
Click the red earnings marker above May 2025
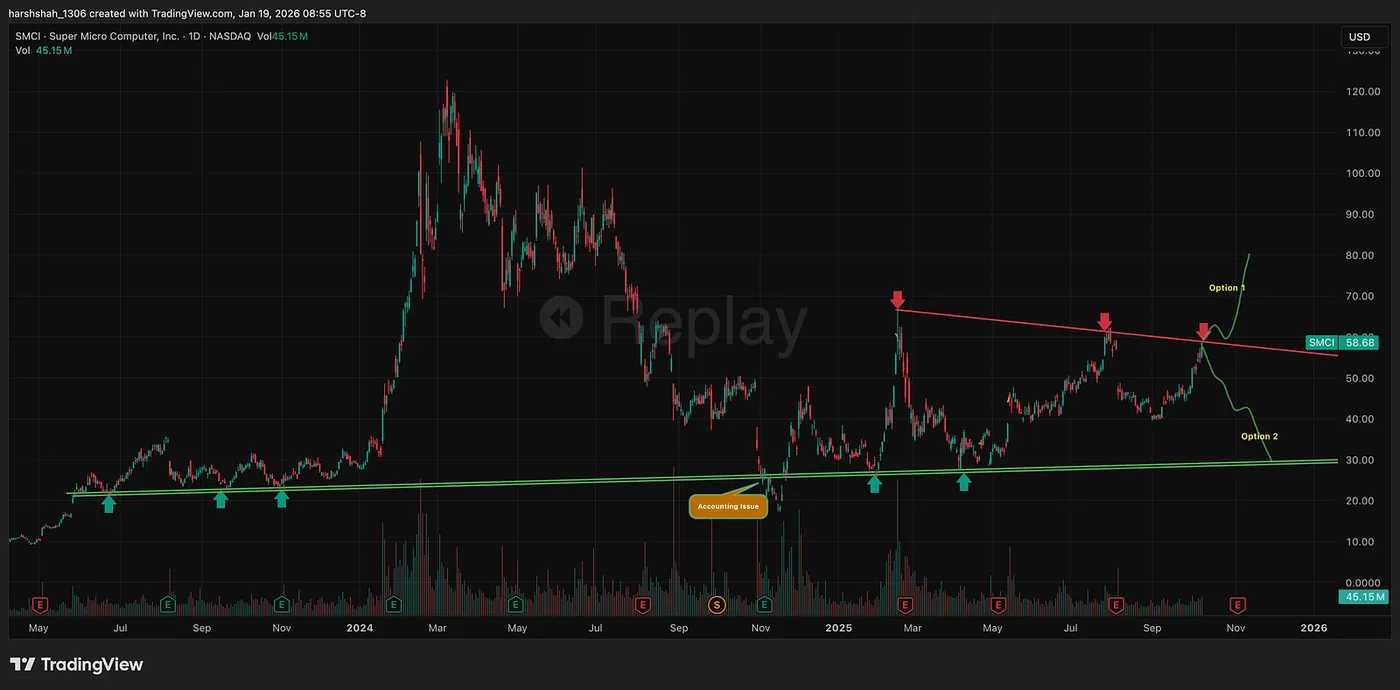[997, 605]
